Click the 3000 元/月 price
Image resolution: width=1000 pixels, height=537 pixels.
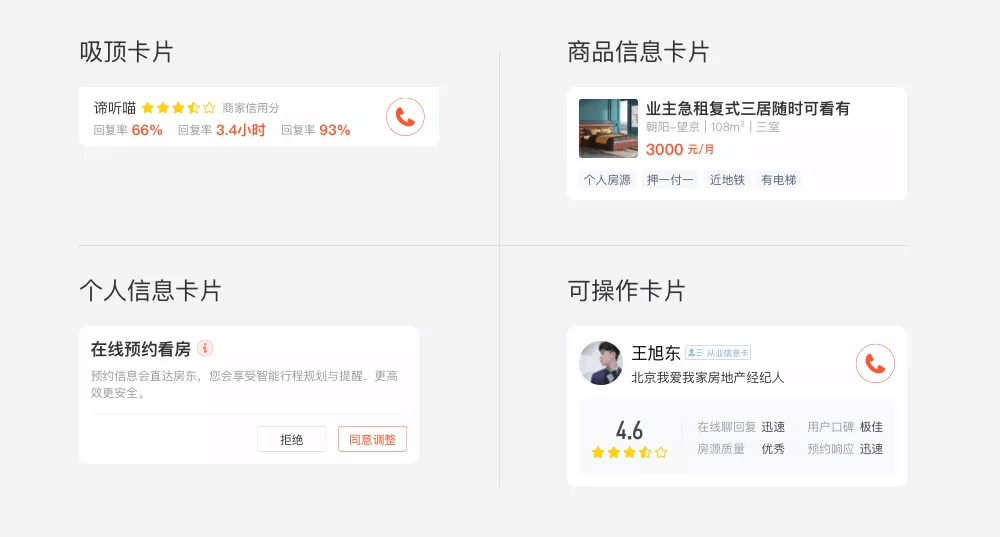pos(680,149)
